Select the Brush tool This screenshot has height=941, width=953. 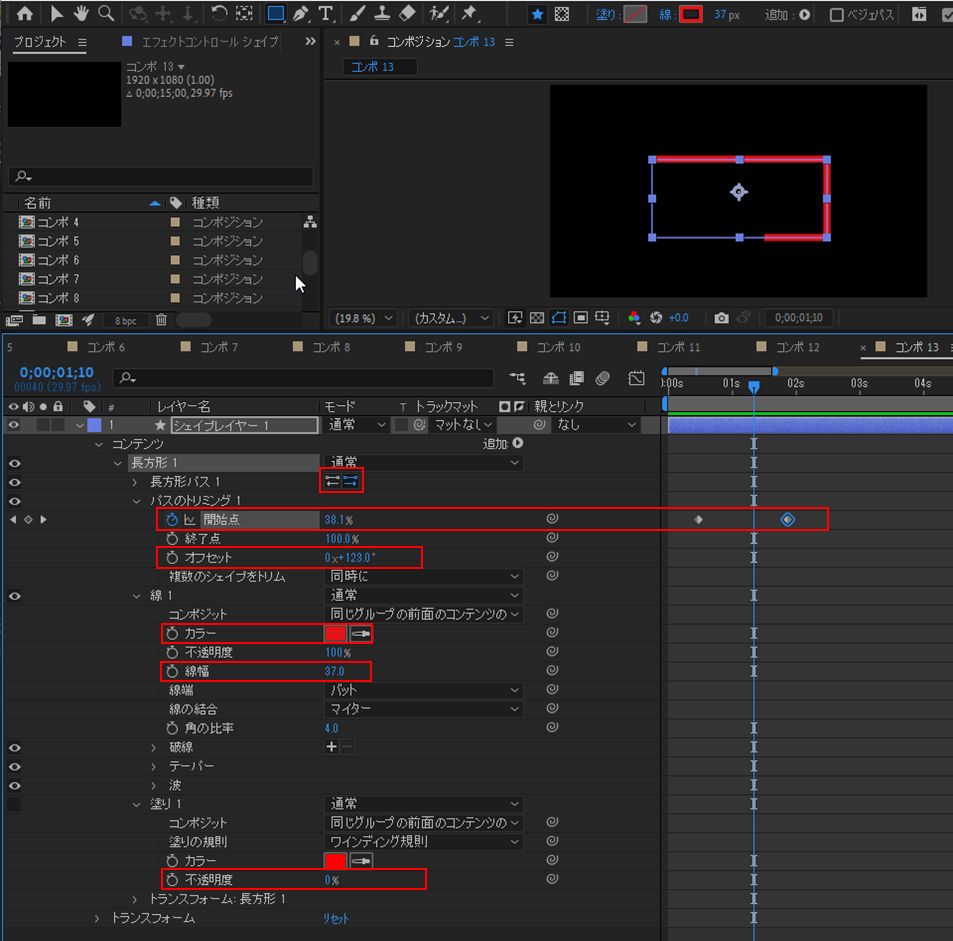coord(357,13)
